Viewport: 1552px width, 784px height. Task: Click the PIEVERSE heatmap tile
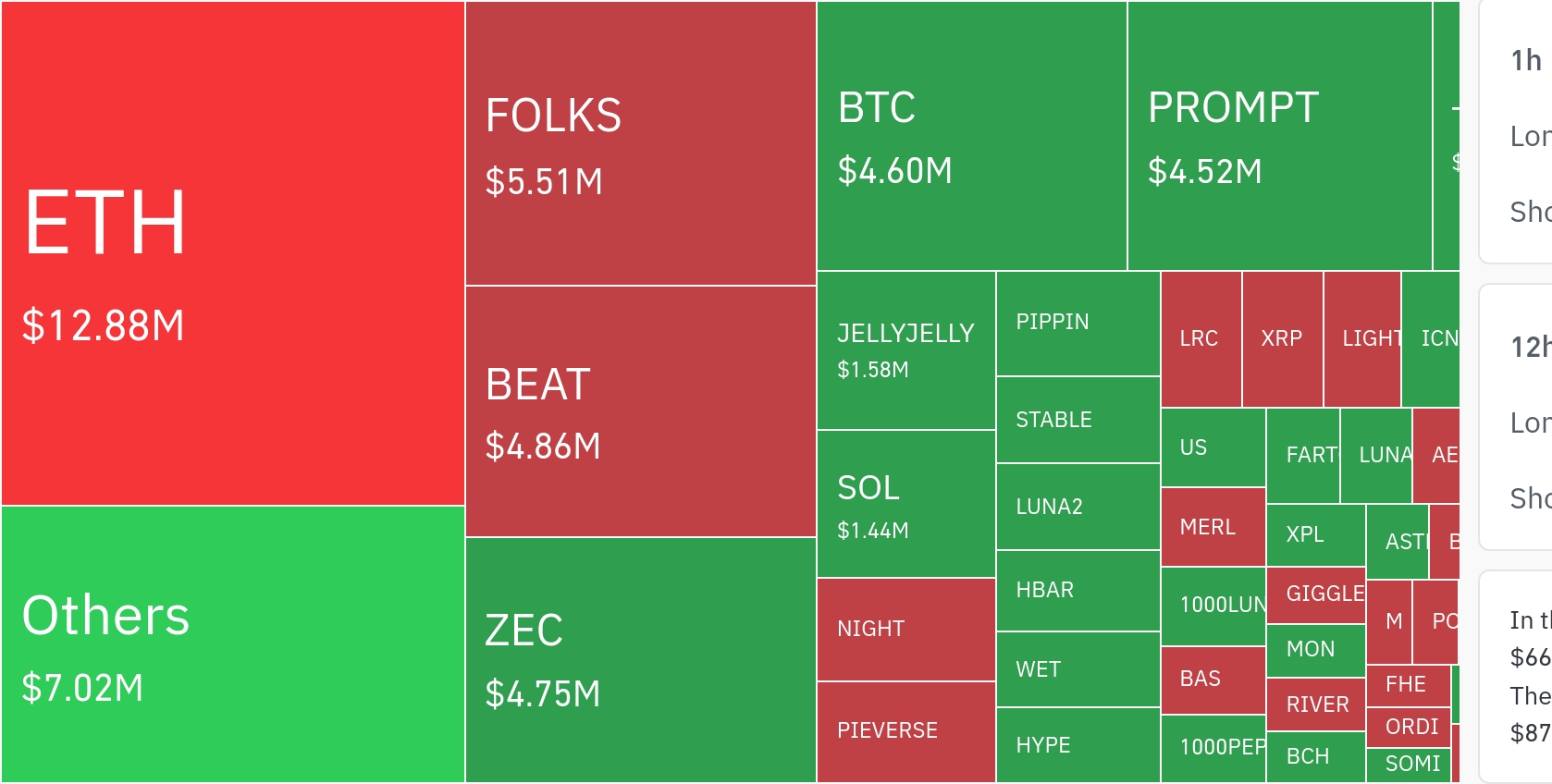[x=905, y=731]
